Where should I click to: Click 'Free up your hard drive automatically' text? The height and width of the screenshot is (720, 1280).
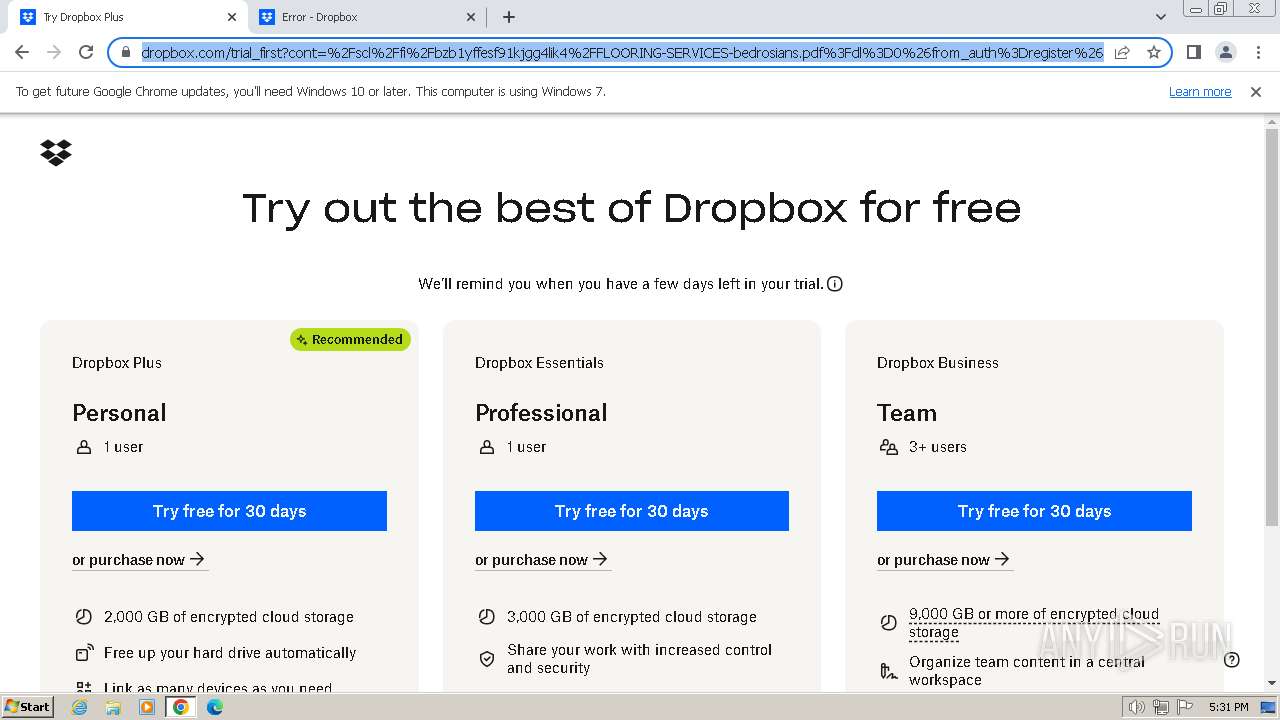click(x=230, y=653)
